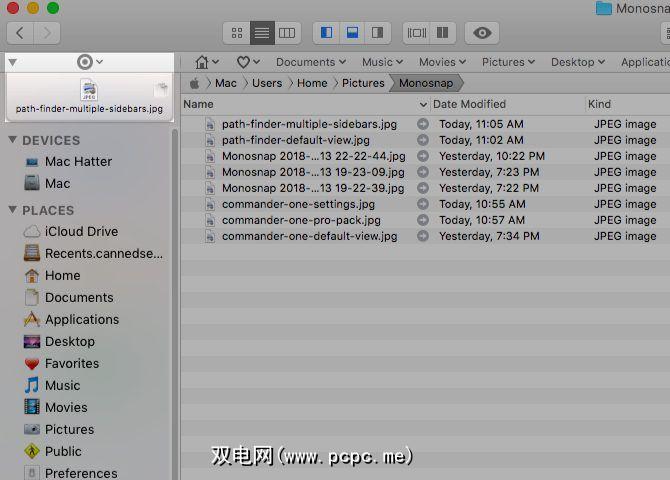Open the drop stack target menu

[x=90, y=62]
